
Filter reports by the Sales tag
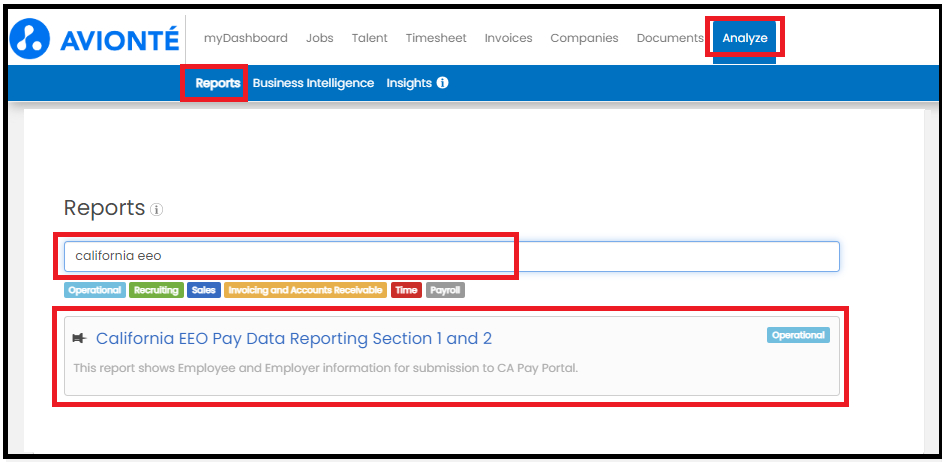tap(204, 290)
